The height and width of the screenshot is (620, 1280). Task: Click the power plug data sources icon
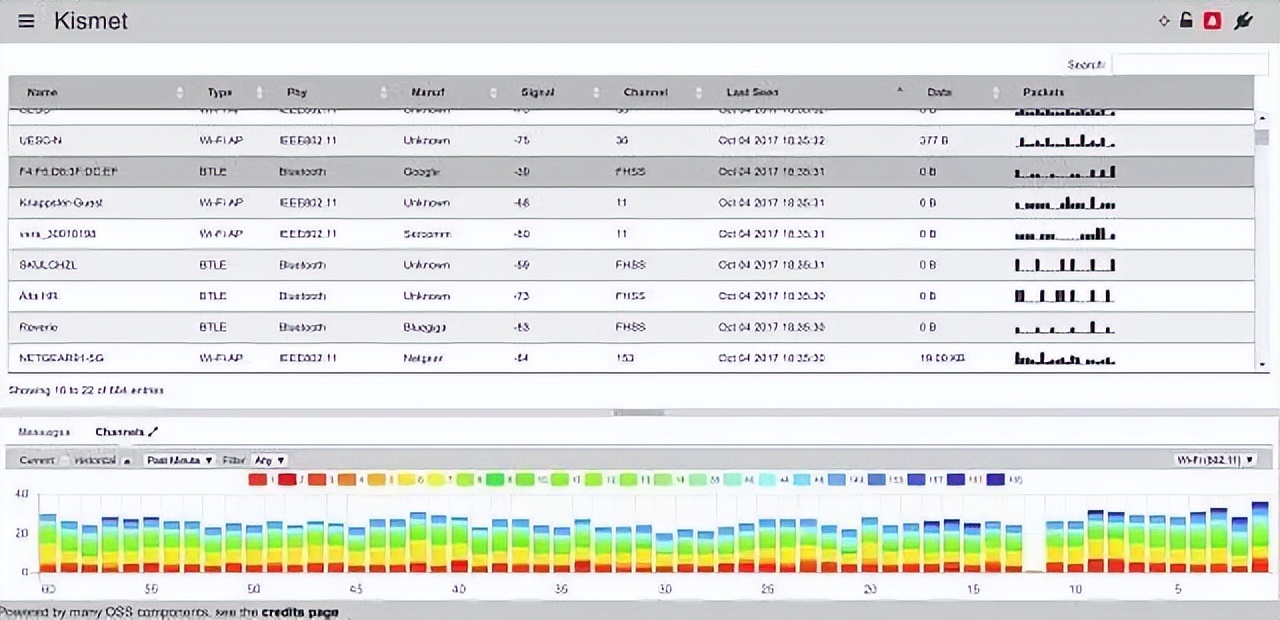coord(1243,21)
